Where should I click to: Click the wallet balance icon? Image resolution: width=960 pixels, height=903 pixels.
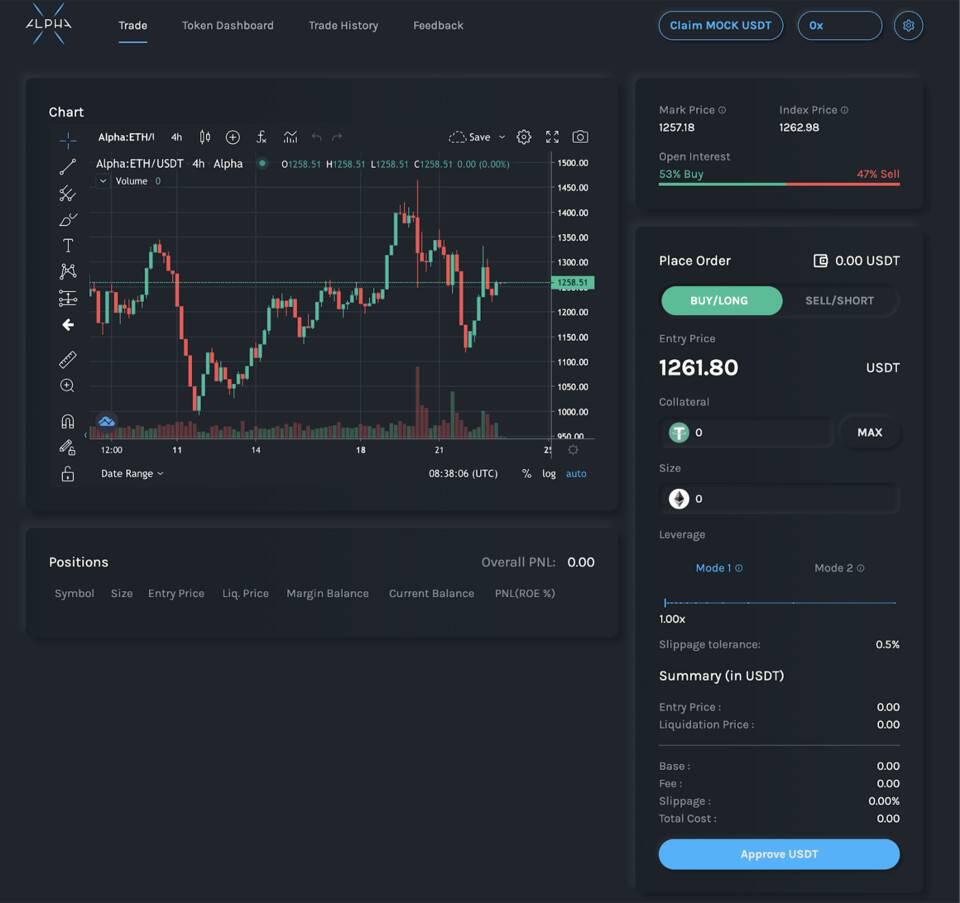820,261
